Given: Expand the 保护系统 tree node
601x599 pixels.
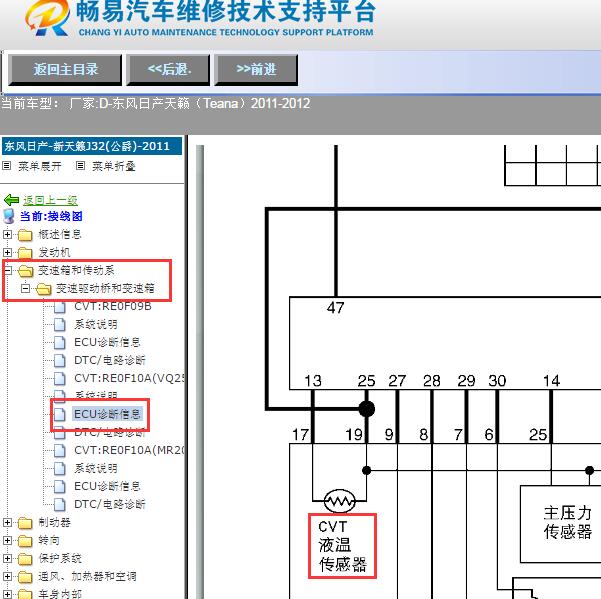Looking at the screenshot, I should click(x=7, y=558).
